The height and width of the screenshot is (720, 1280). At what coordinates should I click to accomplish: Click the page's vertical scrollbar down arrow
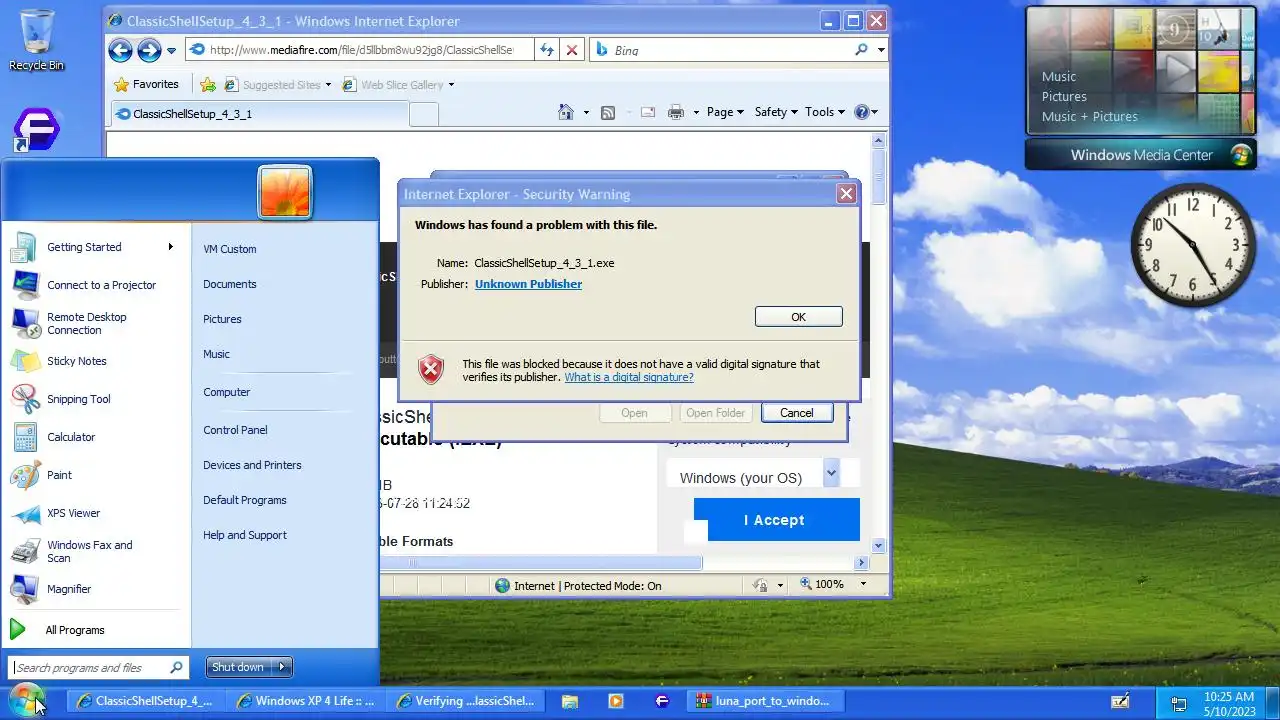point(879,546)
